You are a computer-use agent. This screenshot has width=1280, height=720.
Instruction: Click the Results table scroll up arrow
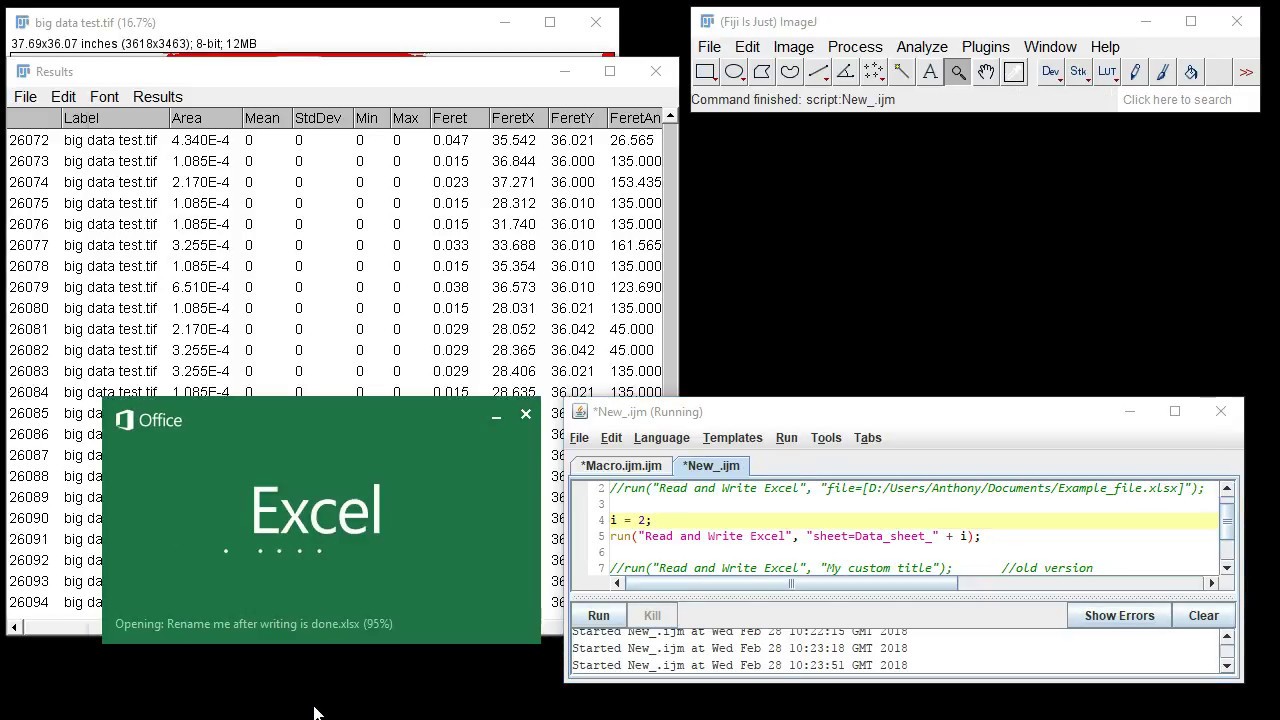(x=670, y=117)
